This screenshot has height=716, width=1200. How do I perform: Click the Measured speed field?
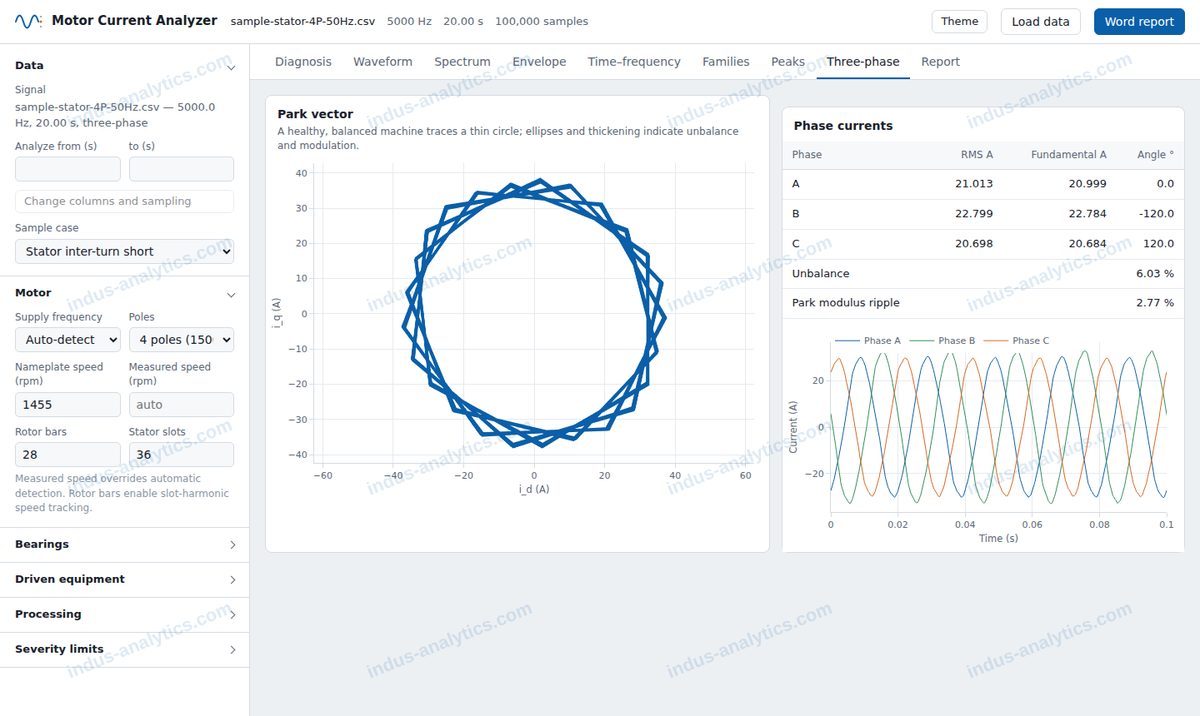click(x=181, y=405)
